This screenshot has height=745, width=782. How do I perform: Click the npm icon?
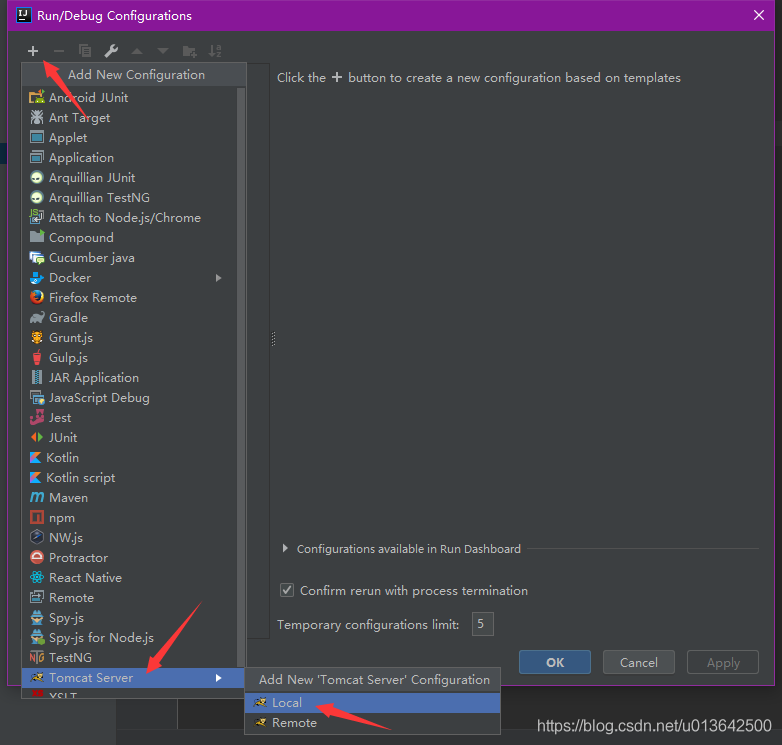click(x=37, y=518)
